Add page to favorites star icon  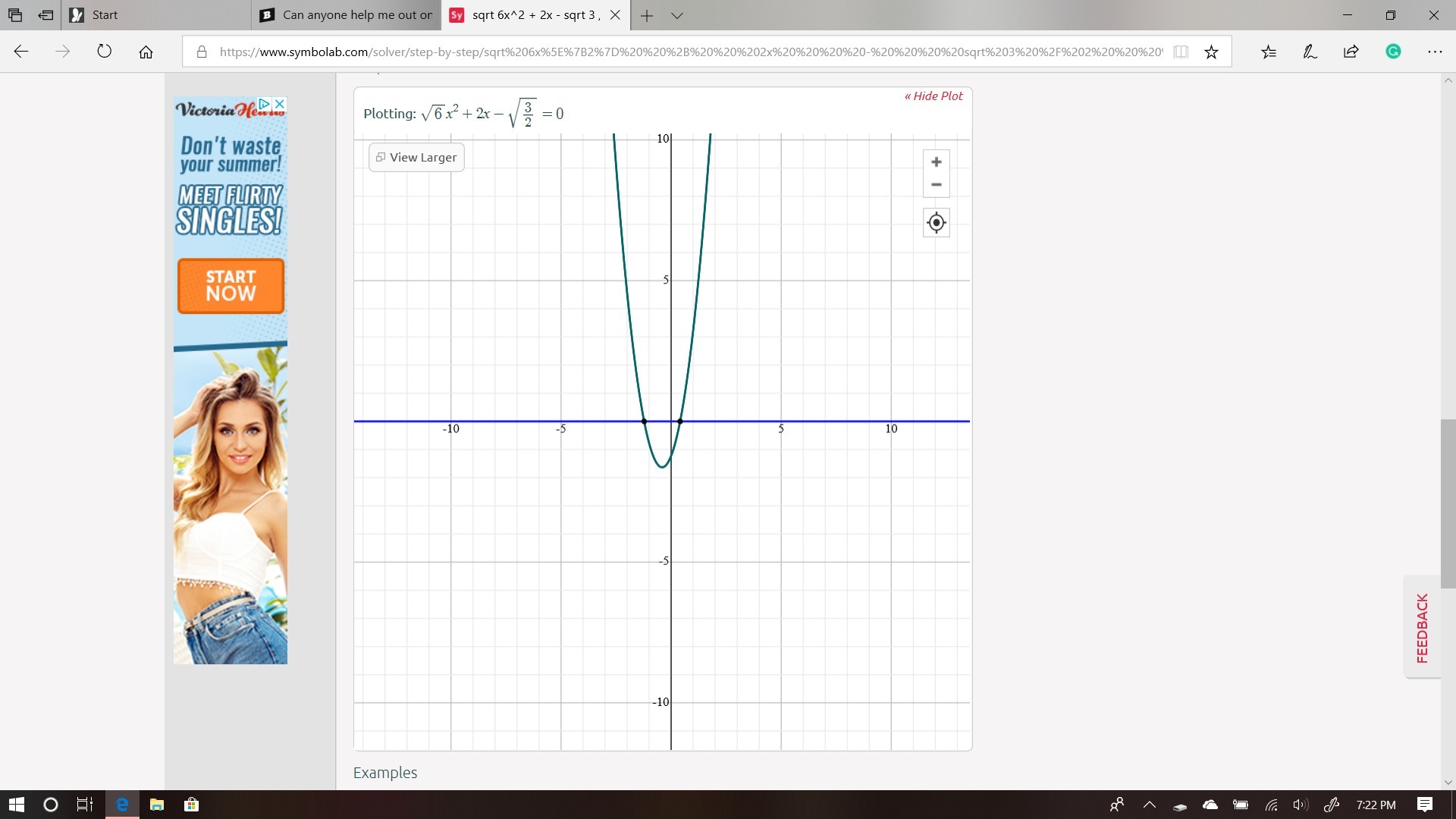(x=1211, y=52)
